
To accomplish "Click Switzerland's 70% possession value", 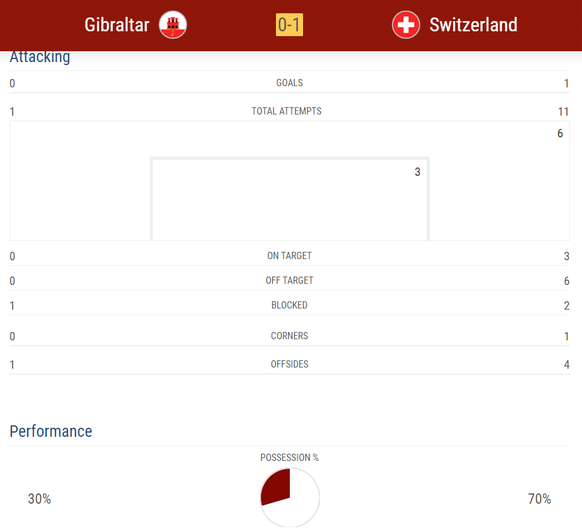I will coord(539,499).
